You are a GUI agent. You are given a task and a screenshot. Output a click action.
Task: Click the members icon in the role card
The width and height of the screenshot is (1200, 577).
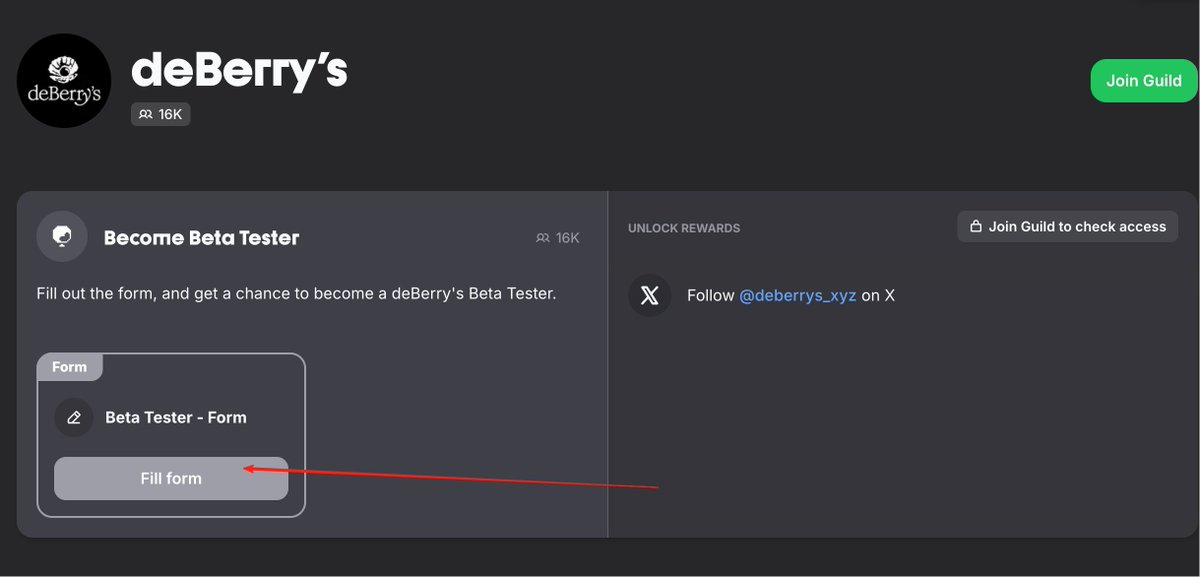543,238
